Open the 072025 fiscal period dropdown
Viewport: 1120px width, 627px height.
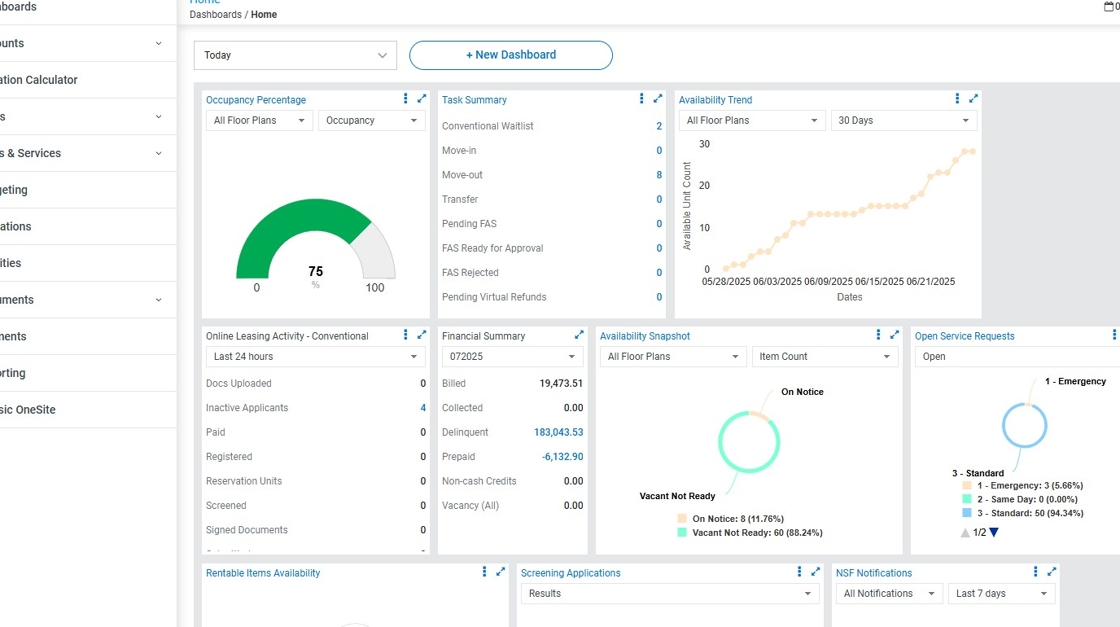[512, 357]
